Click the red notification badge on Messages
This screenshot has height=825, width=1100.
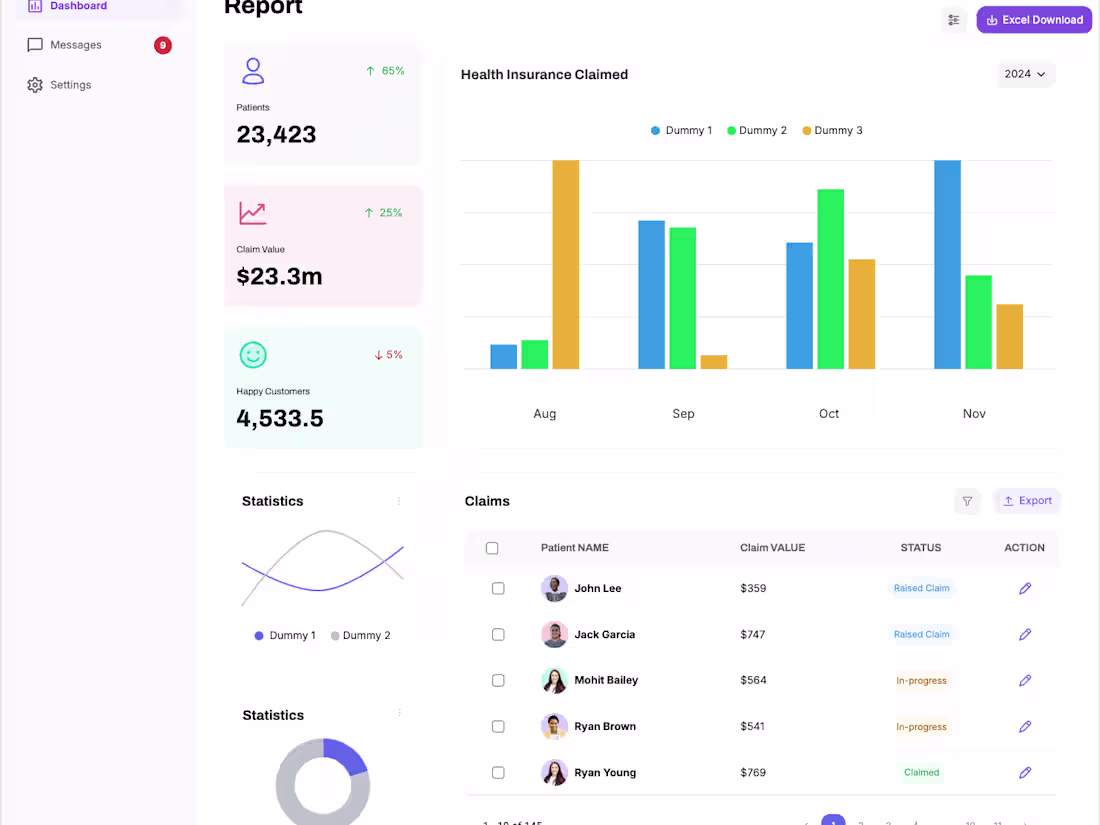pyautogui.click(x=162, y=44)
